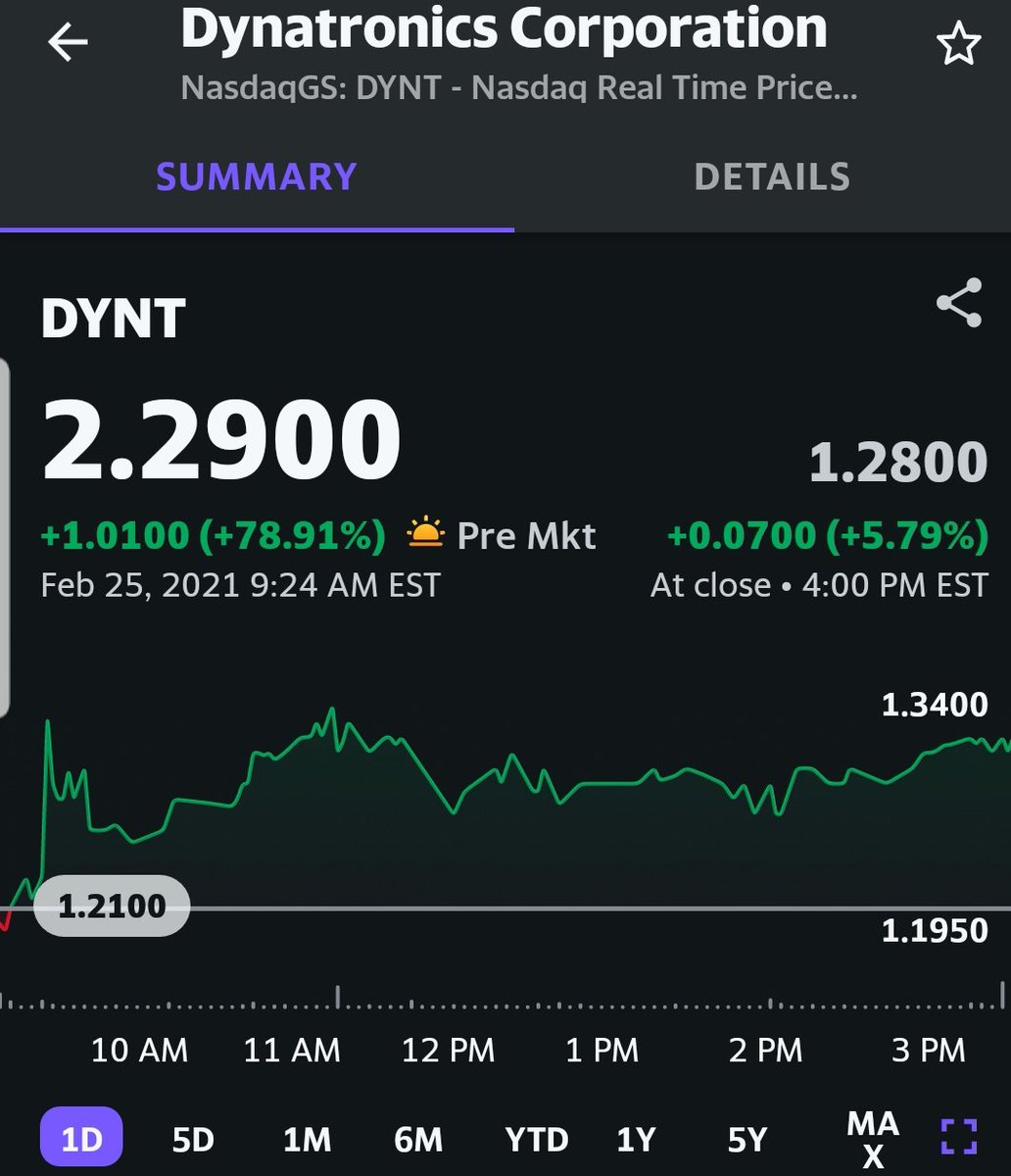Tap the 1.3400 chart high label
1011x1176 pixels.
click(935, 705)
